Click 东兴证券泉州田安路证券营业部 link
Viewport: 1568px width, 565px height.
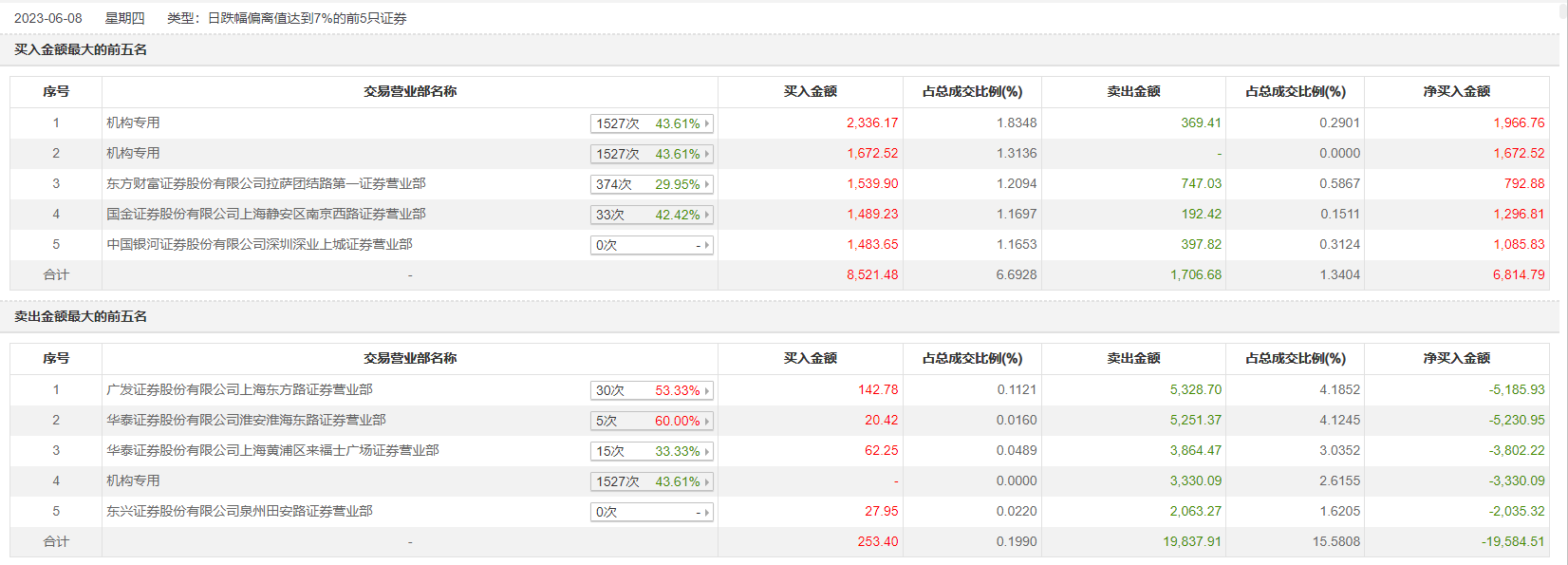pos(239,511)
